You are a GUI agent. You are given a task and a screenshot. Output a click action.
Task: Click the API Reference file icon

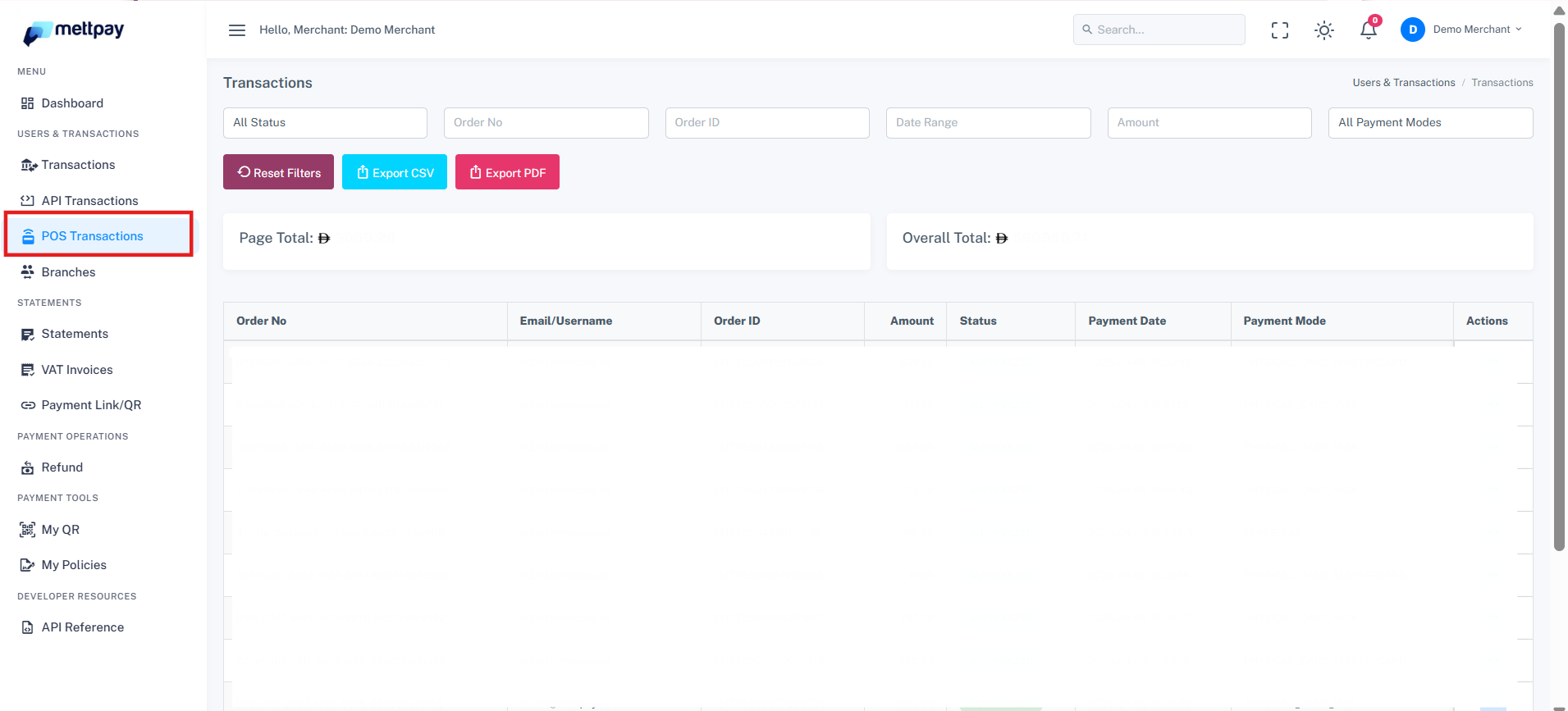click(28, 627)
